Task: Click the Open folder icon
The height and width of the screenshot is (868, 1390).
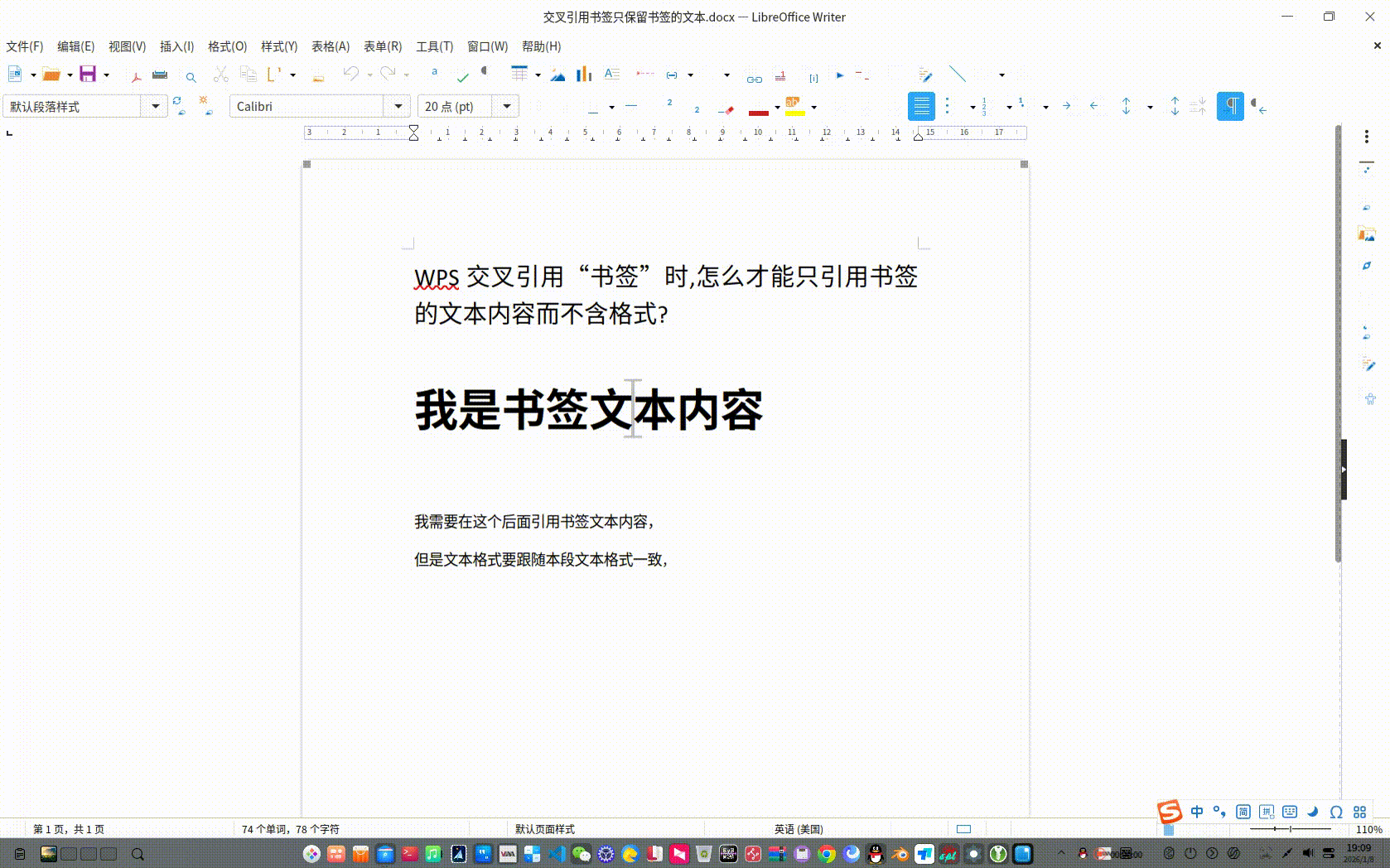Action: click(x=51, y=75)
